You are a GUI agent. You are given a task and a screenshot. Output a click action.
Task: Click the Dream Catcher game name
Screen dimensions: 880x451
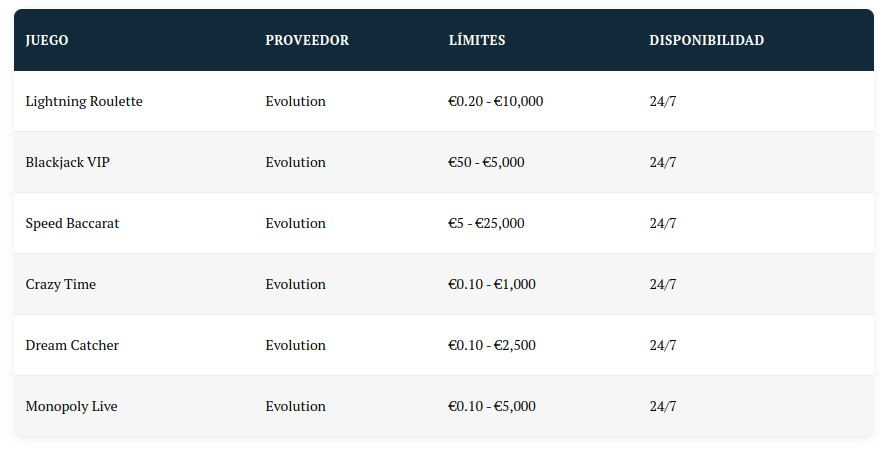point(72,346)
